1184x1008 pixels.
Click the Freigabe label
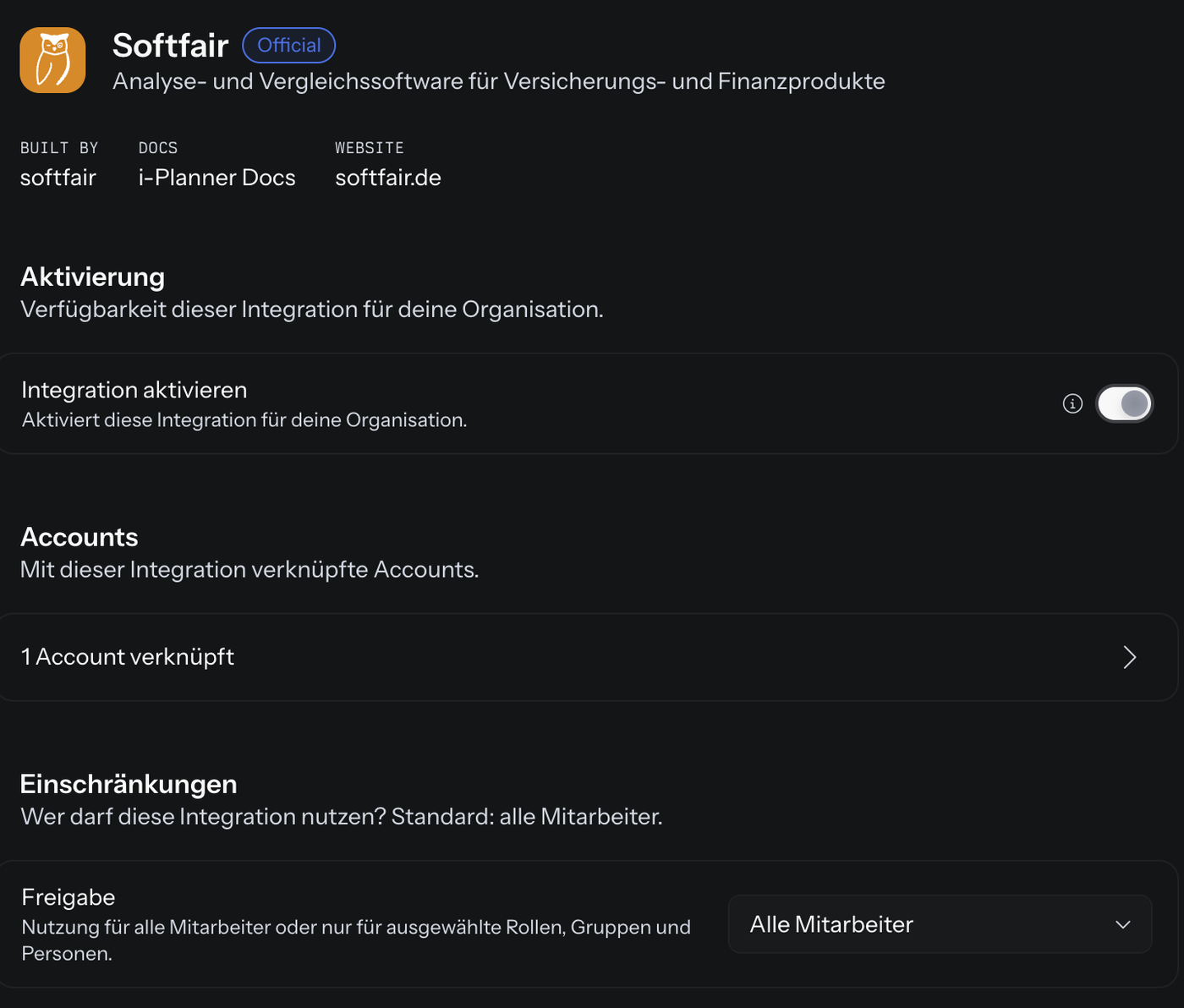(69, 897)
